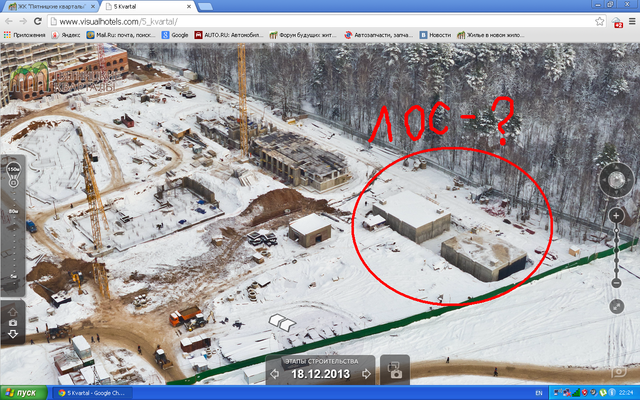Image resolution: width=640 pixels, height=400 pixels.
Task: Reload the page with the refresh icon
Action: 38,21
